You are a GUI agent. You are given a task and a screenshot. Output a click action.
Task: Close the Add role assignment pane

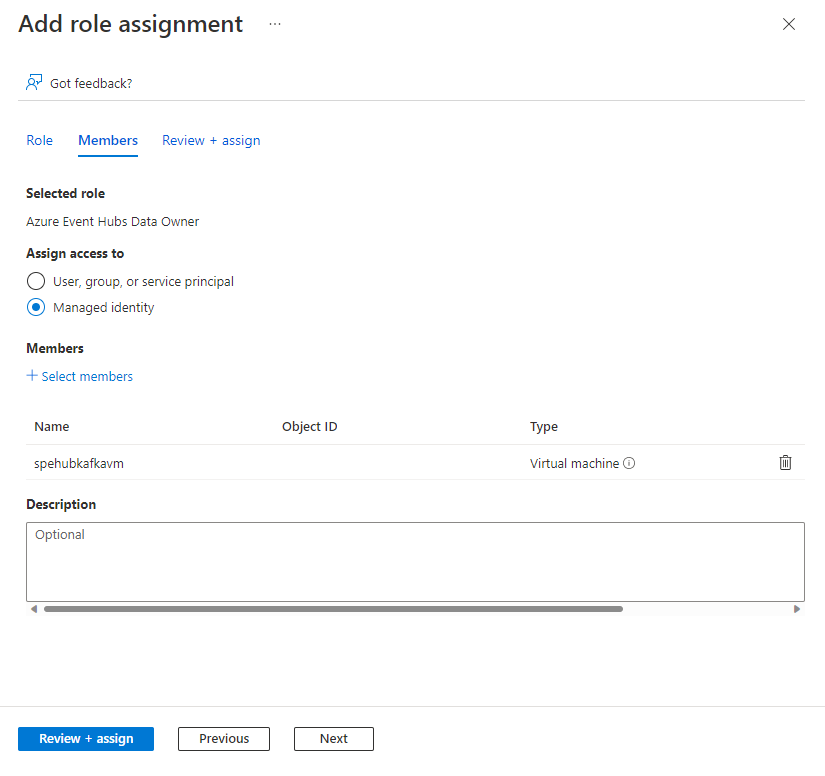tap(789, 24)
